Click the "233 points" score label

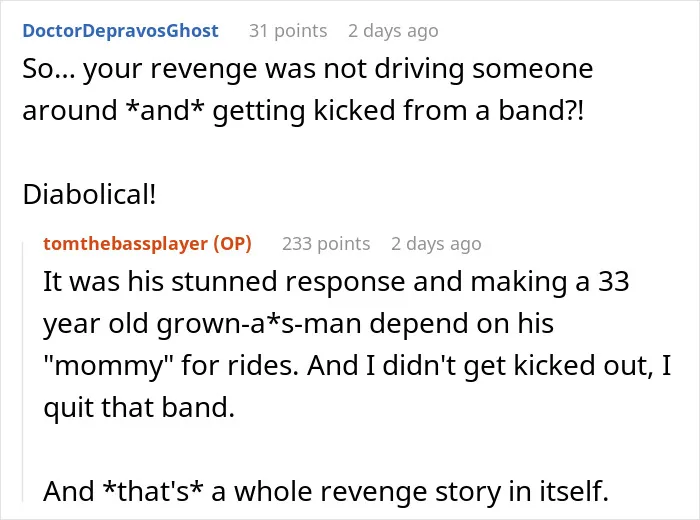click(326, 244)
